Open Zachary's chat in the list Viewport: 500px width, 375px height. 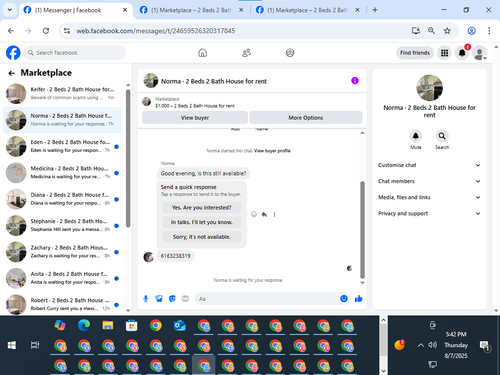pos(62,252)
